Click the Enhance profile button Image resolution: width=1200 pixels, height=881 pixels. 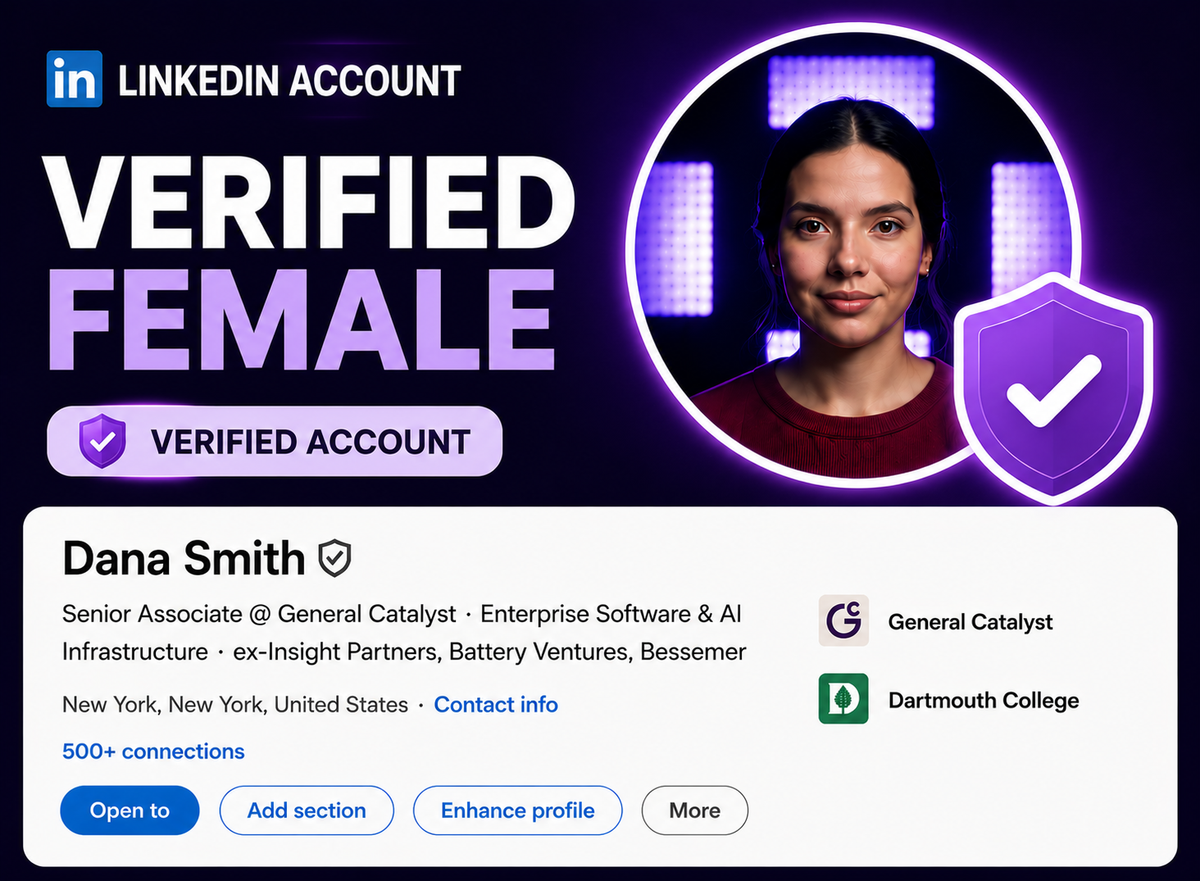coord(517,811)
